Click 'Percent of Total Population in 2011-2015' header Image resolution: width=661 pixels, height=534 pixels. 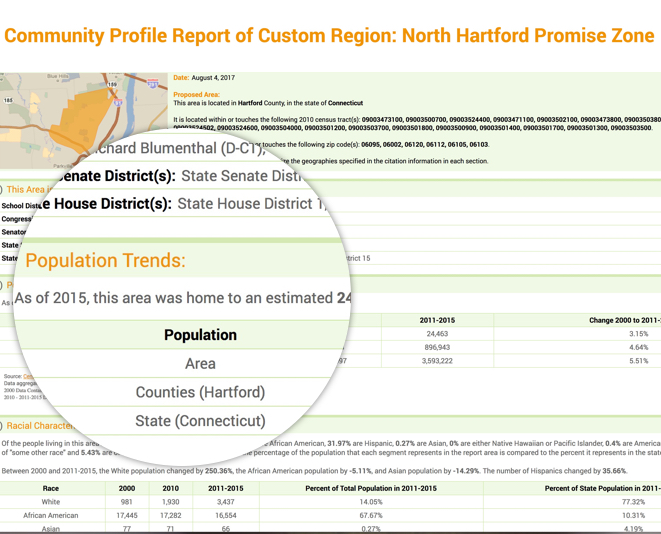click(371, 488)
